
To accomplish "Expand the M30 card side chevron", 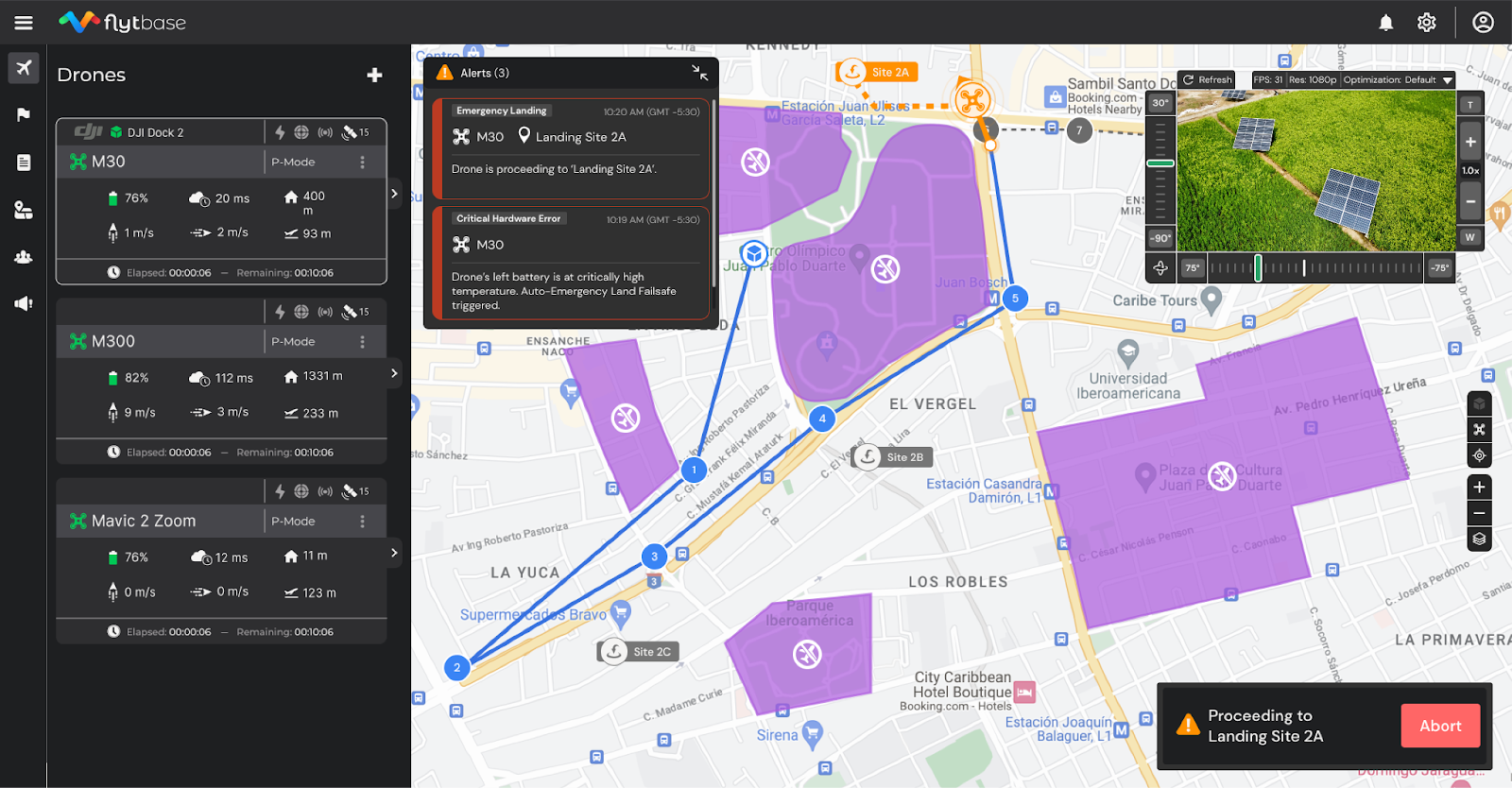I will point(394,194).
